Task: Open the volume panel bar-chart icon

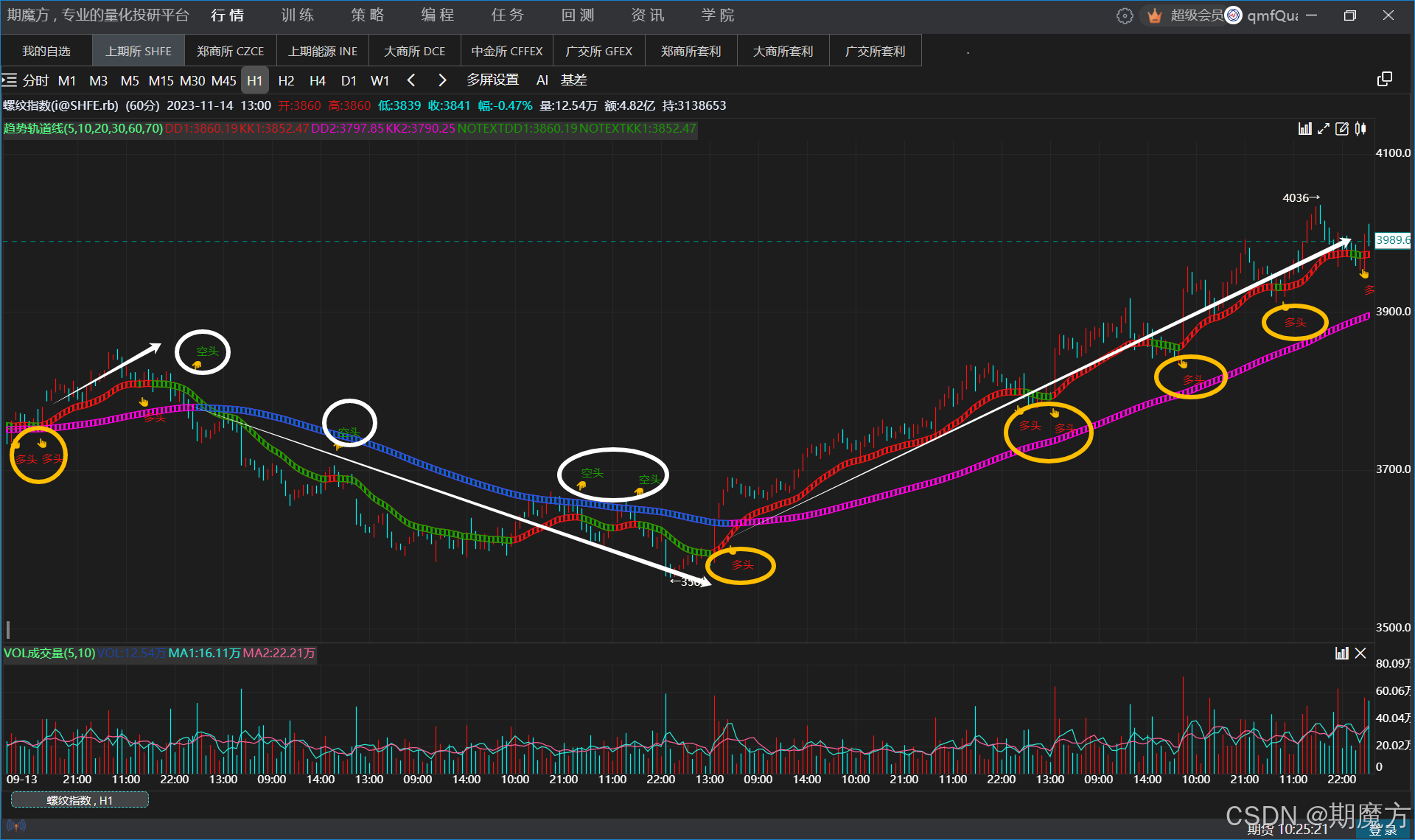Action: point(1341,653)
